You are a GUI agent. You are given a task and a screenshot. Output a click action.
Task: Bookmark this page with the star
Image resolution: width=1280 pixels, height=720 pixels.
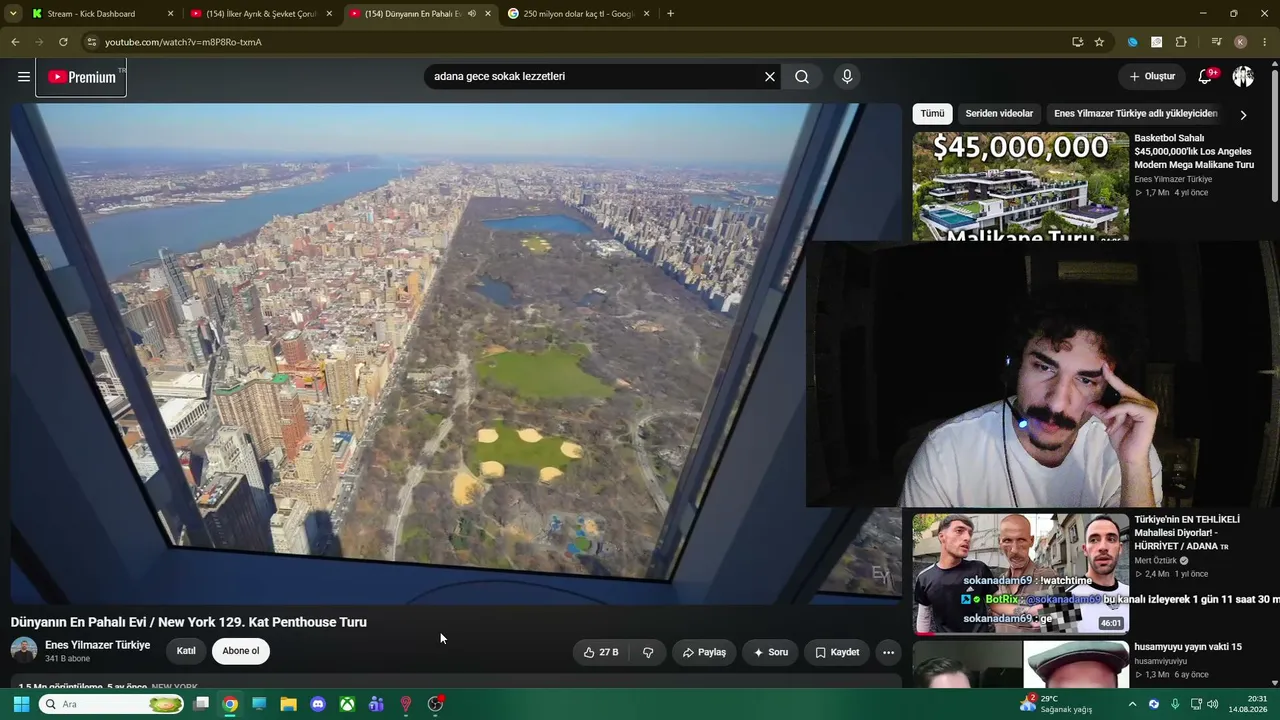tap(1099, 42)
